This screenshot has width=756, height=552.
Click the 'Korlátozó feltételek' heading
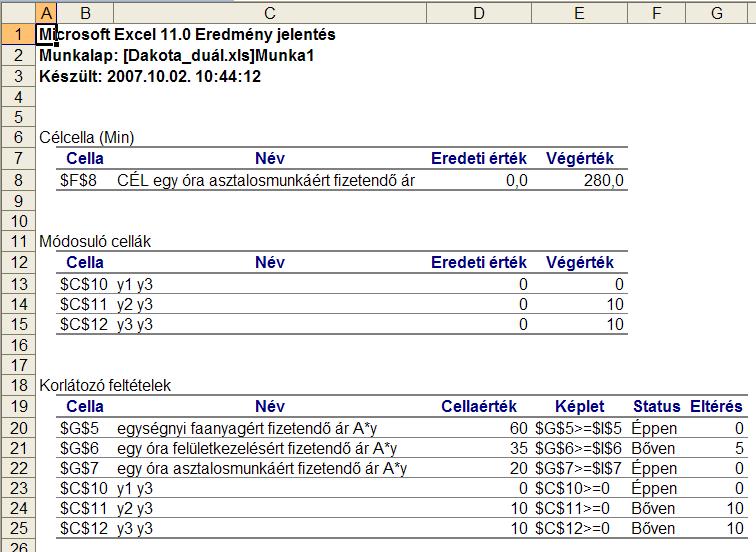tap(105, 386)
